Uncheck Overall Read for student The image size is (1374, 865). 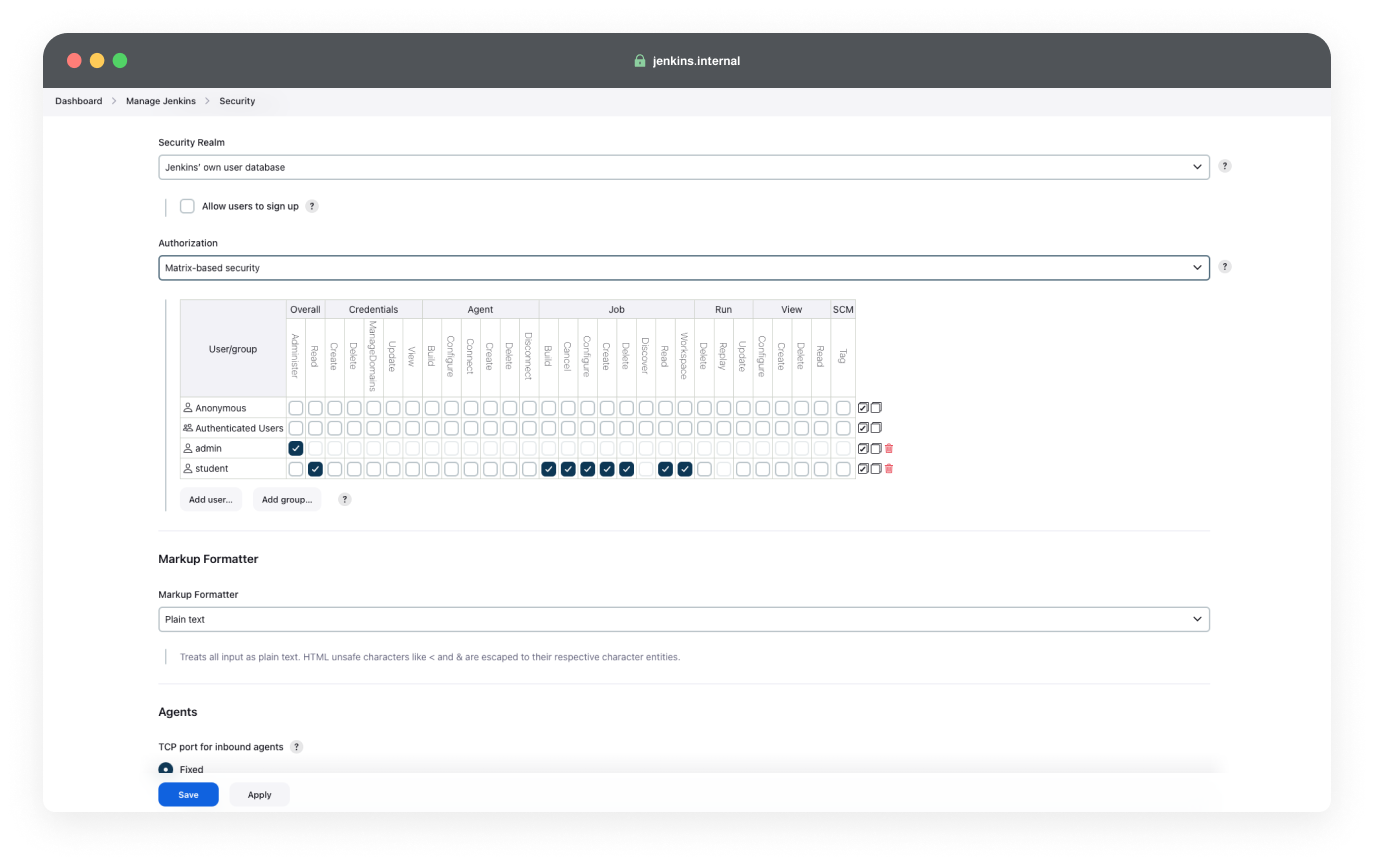315,469
